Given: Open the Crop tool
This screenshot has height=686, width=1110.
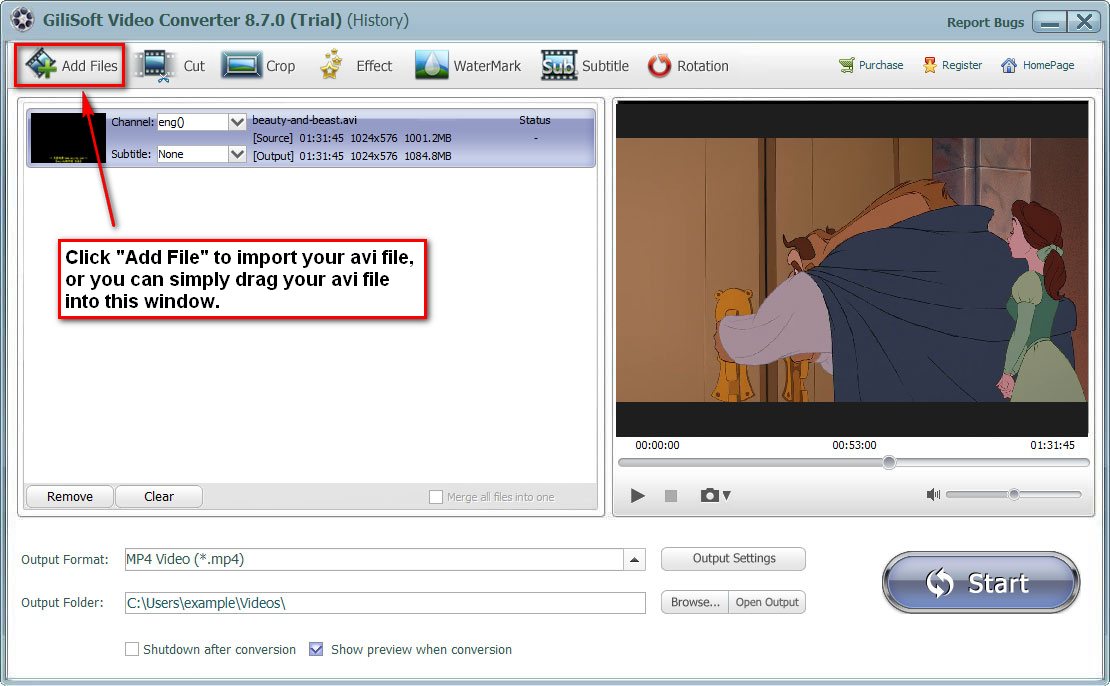Looking at the screenshot, I should pyautogui.click(x=258, y=66).
